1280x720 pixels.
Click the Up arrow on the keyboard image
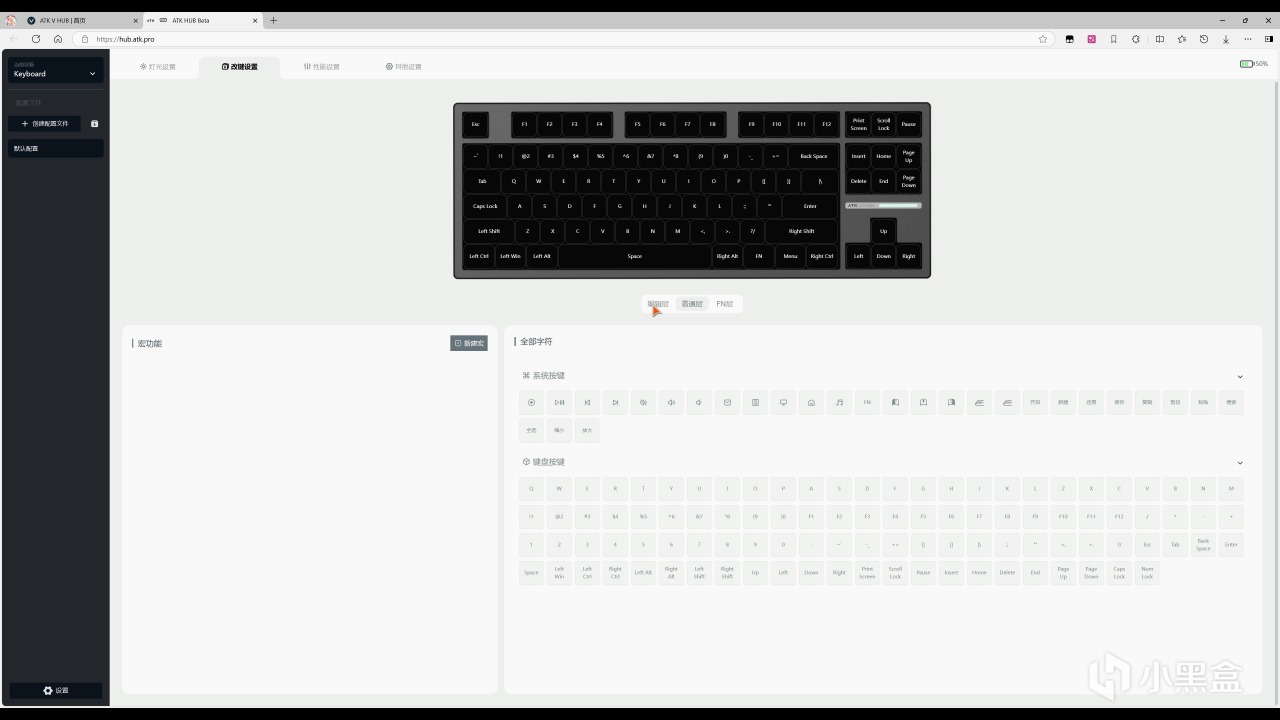883,231
